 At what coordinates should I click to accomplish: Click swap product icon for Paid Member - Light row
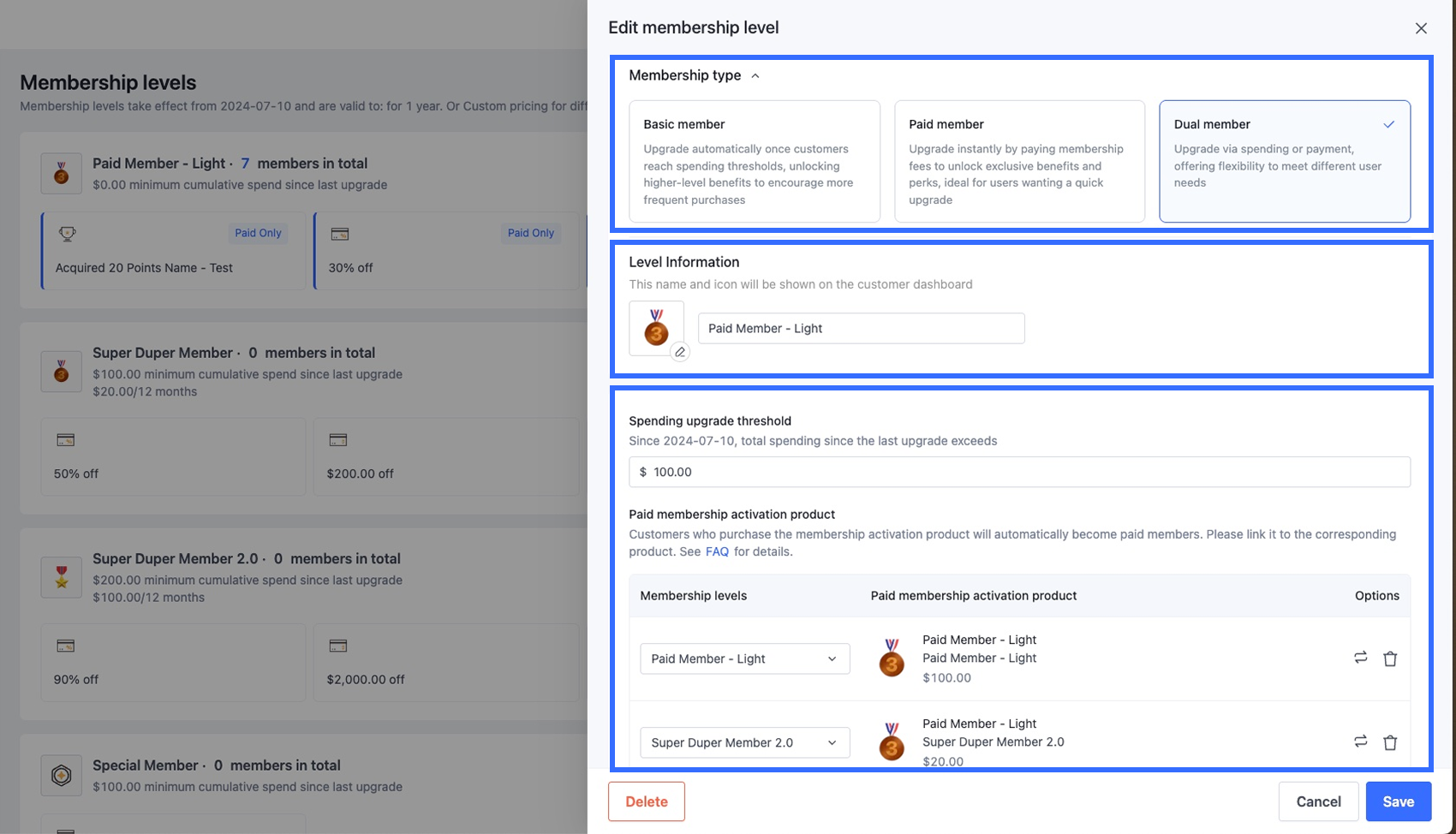coord(1360,658)
